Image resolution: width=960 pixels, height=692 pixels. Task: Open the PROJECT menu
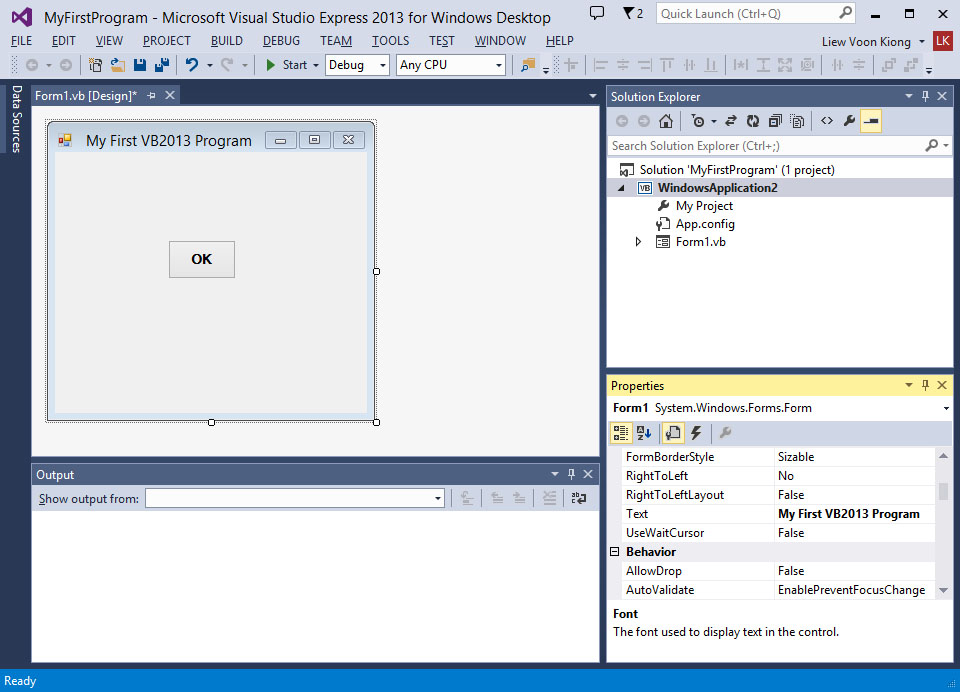click(x=167, y=41)
